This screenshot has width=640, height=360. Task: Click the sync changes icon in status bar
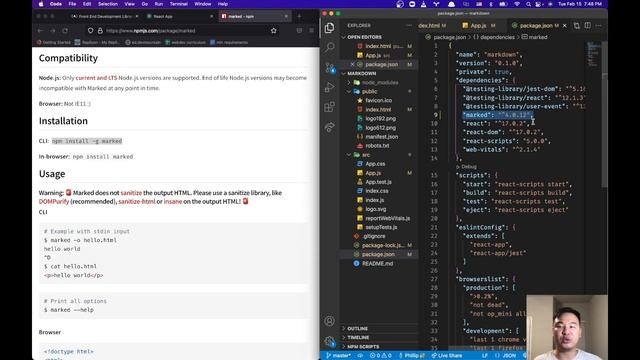pos(360,356)
